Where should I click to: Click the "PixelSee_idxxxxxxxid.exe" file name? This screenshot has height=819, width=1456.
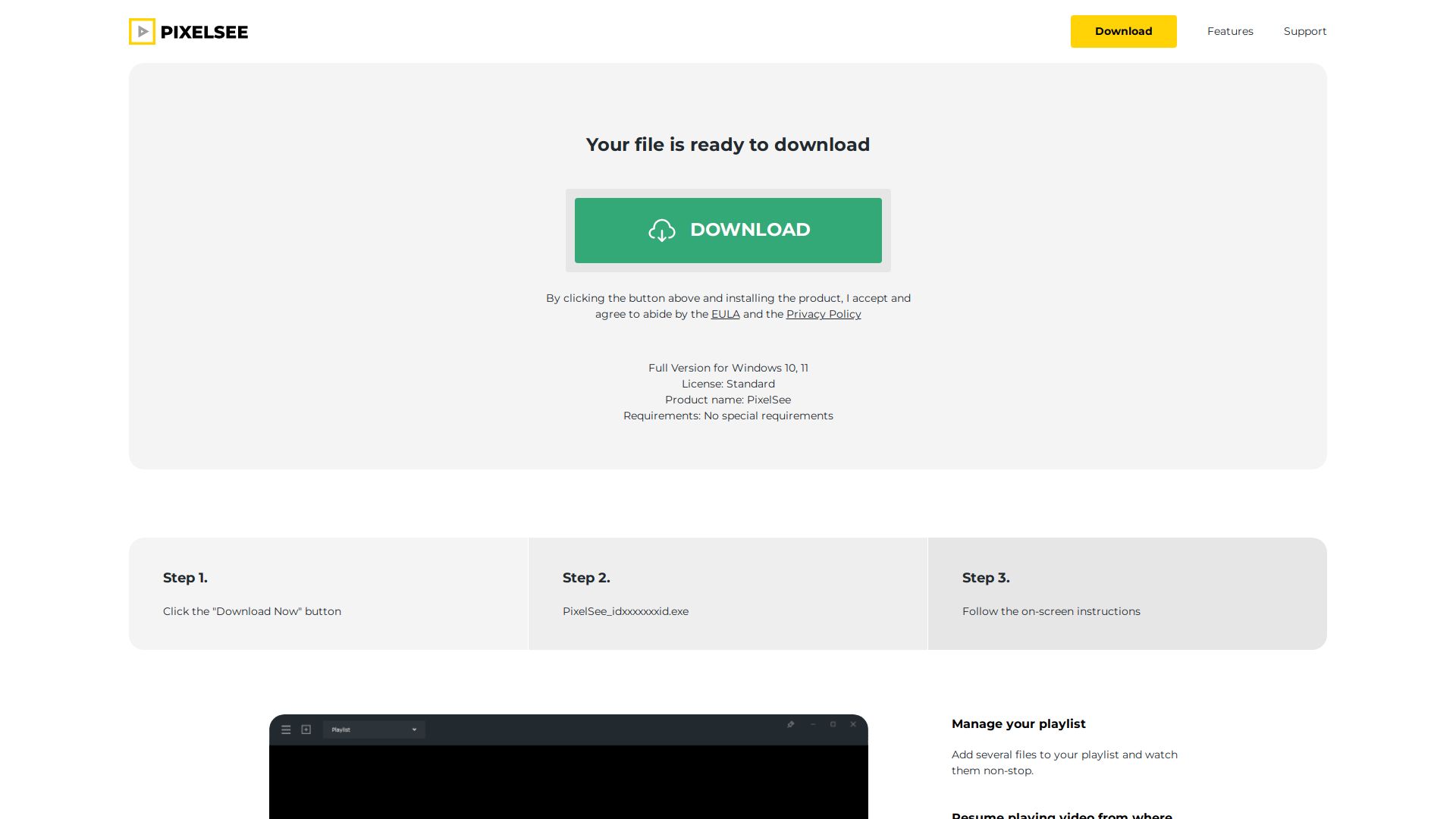pyautogui.click(x=626, y=611)
